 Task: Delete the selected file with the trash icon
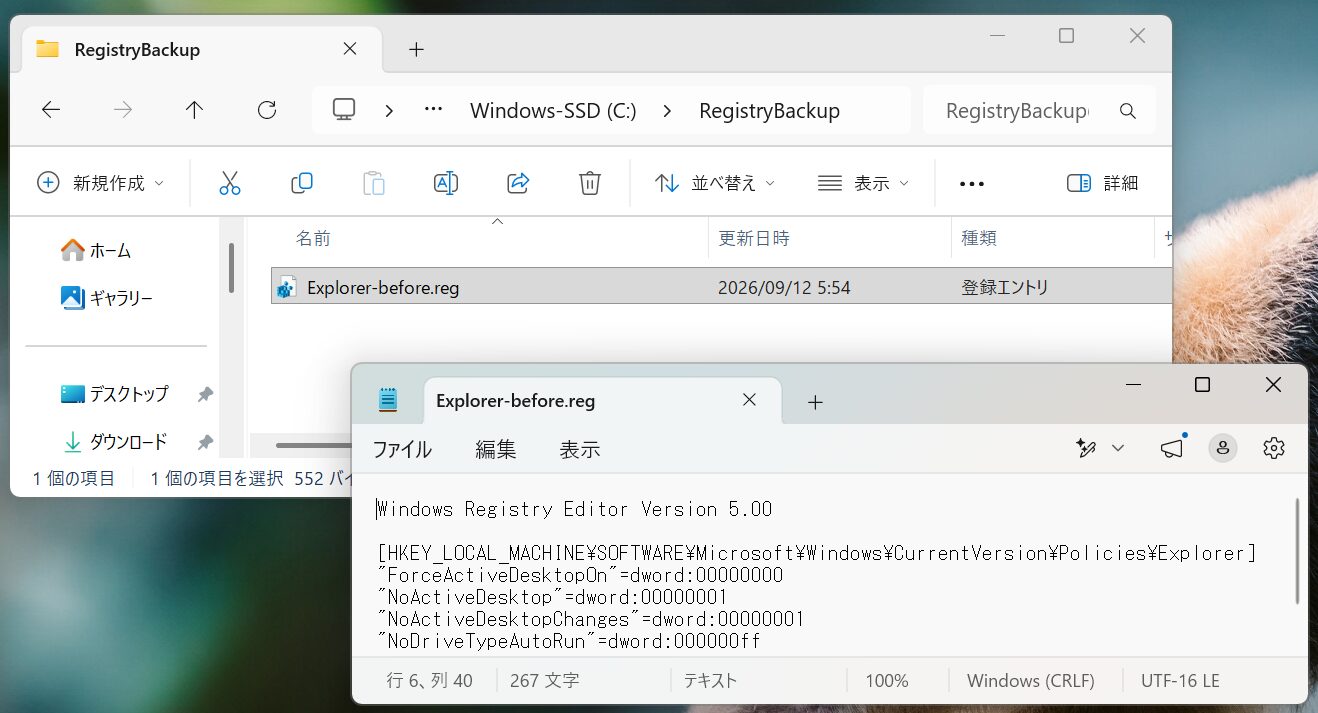(x=590, y=183)
